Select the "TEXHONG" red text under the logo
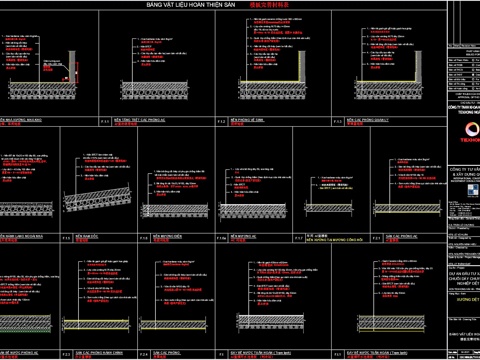The image size is (480, 360). coord(470,140)
